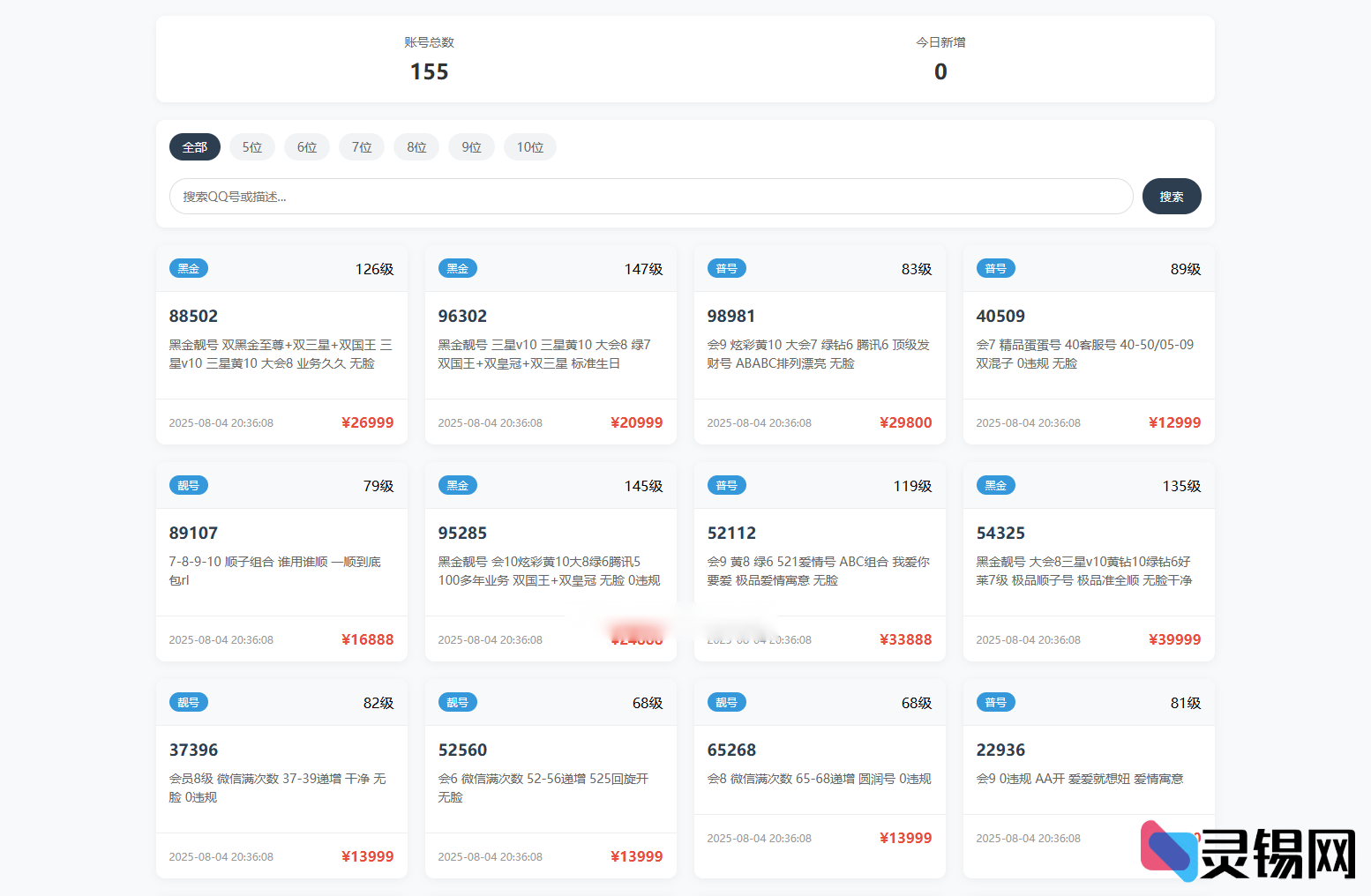Open account 52112 listing

pyautogui.click(x=730, y=533)
